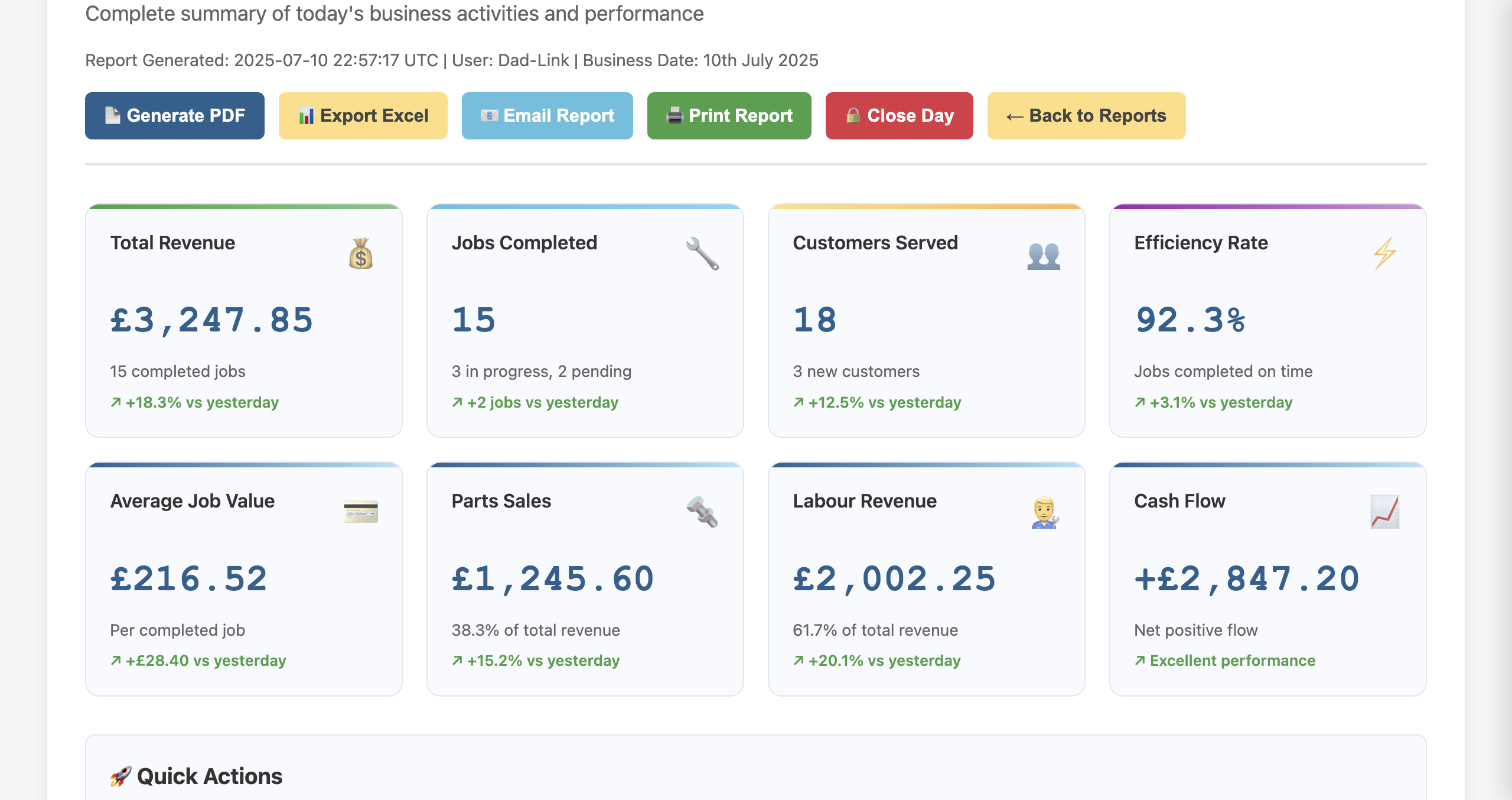Click the nut and bolt Parts Sales icon
1512x800 pixels.
702,512
